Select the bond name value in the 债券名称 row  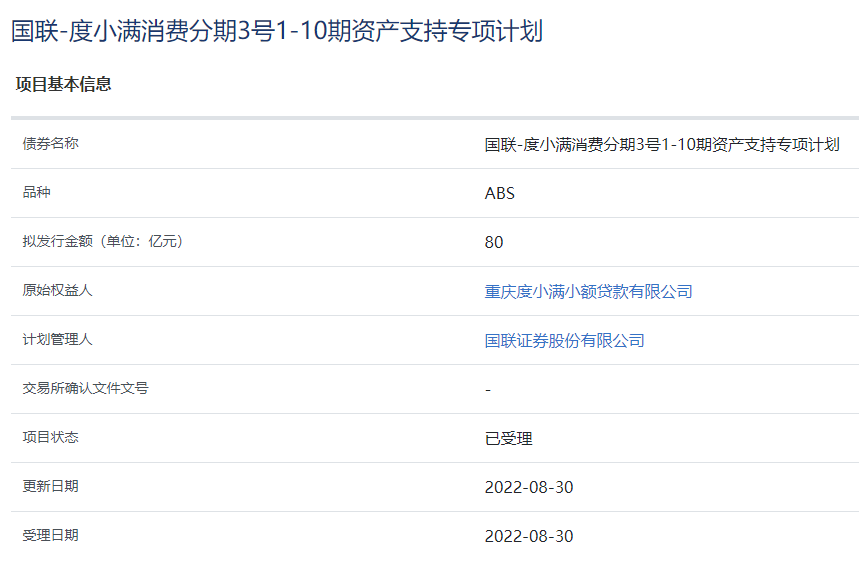coord(662,145)
